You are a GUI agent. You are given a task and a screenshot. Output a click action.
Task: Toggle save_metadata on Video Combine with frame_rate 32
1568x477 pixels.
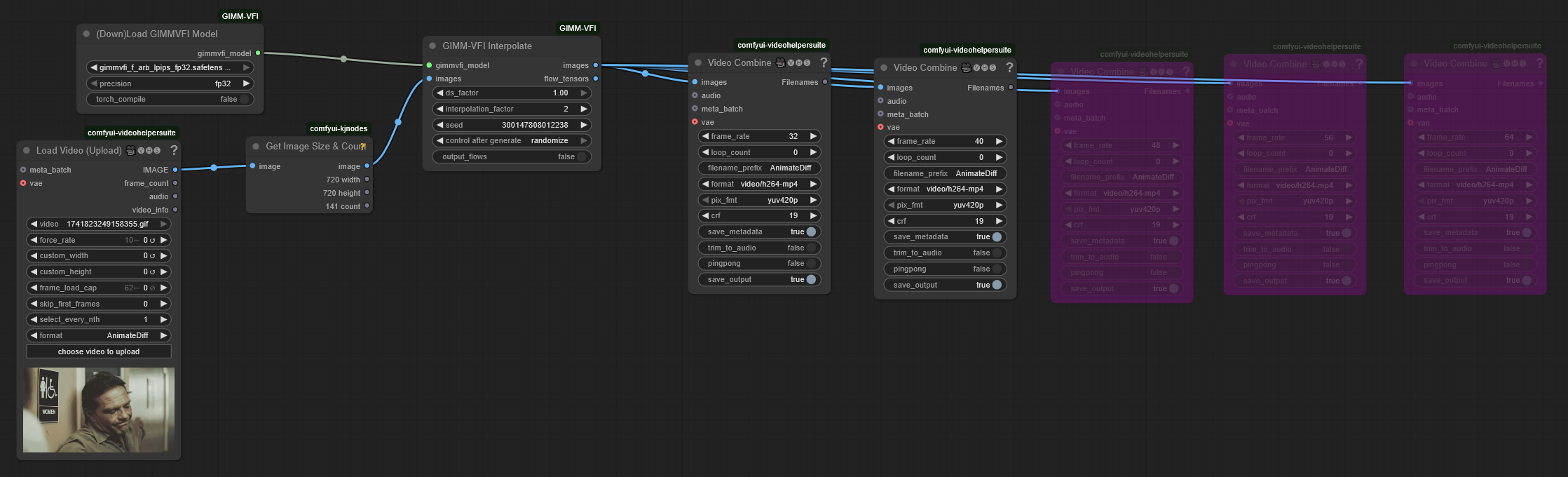tap(759, 231)
